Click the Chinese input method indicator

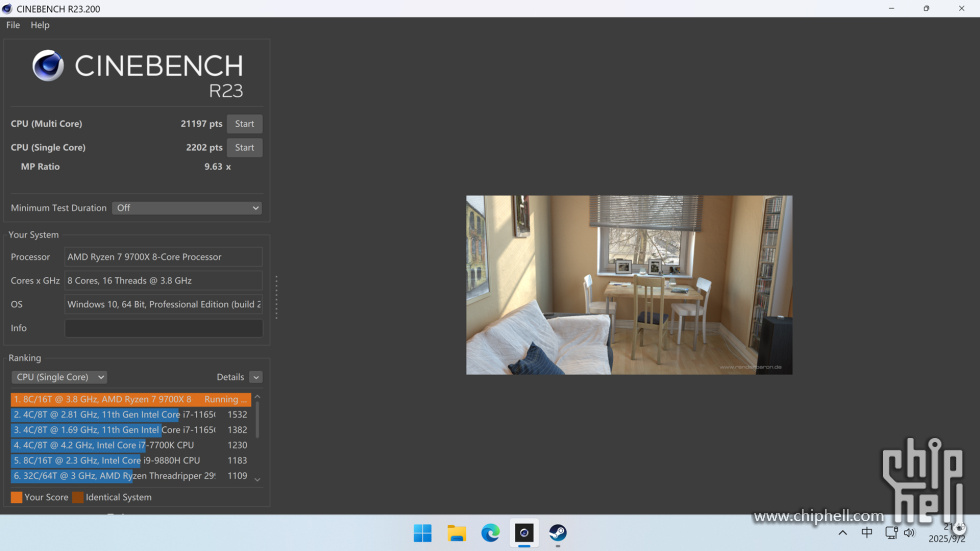867,533
